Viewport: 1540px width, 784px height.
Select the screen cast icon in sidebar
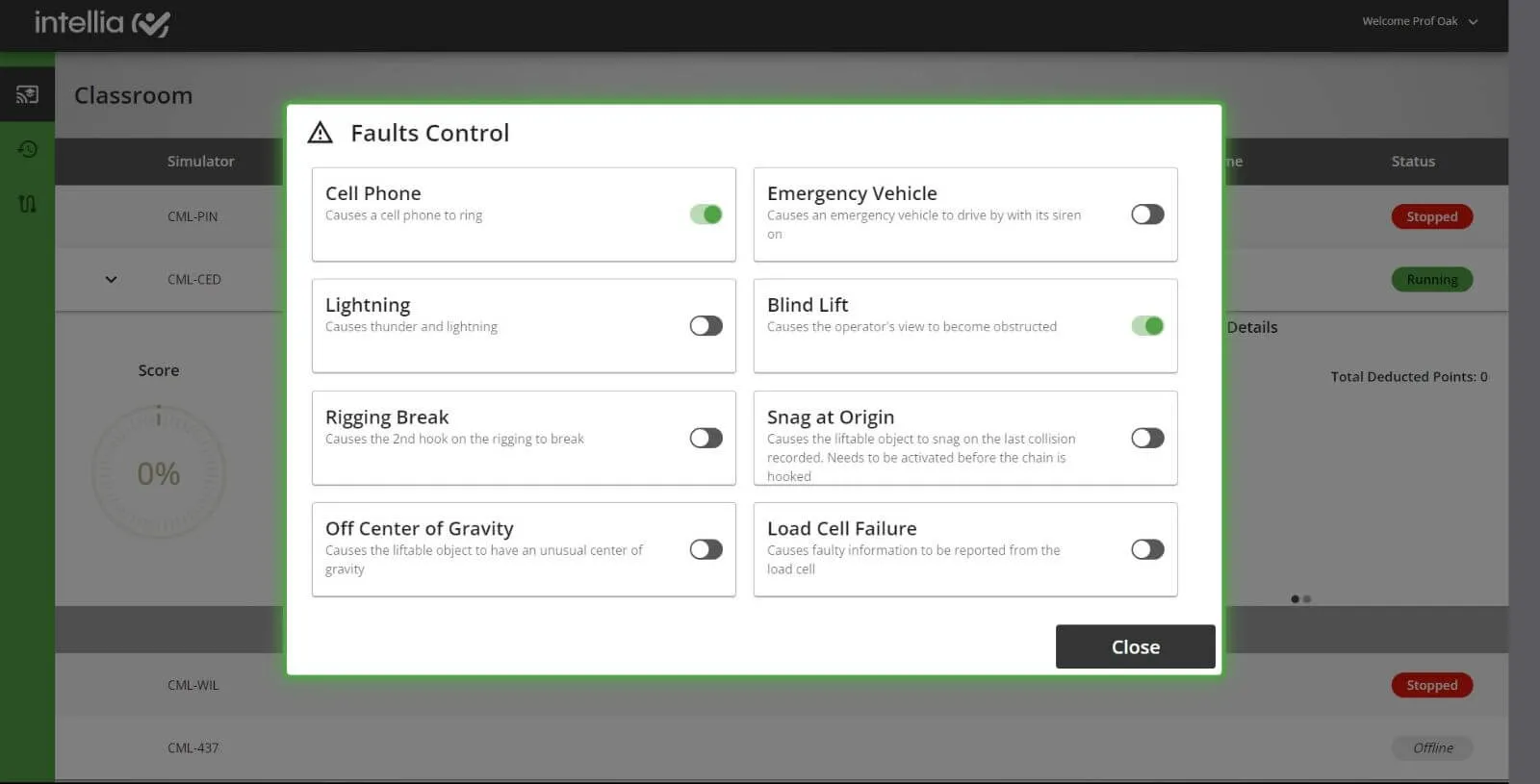coord(26,93)
